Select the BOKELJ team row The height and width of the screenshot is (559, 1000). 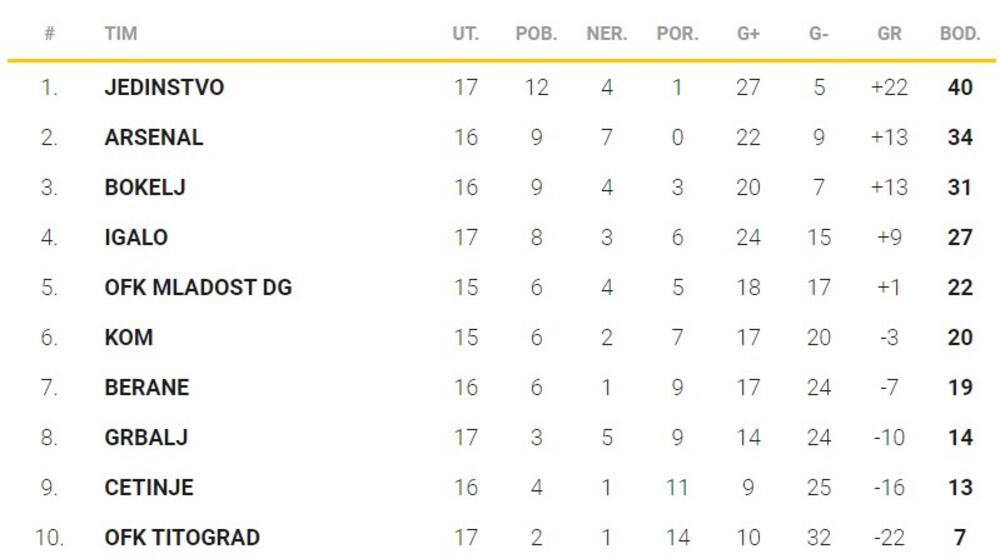click(x=145, y=187)
